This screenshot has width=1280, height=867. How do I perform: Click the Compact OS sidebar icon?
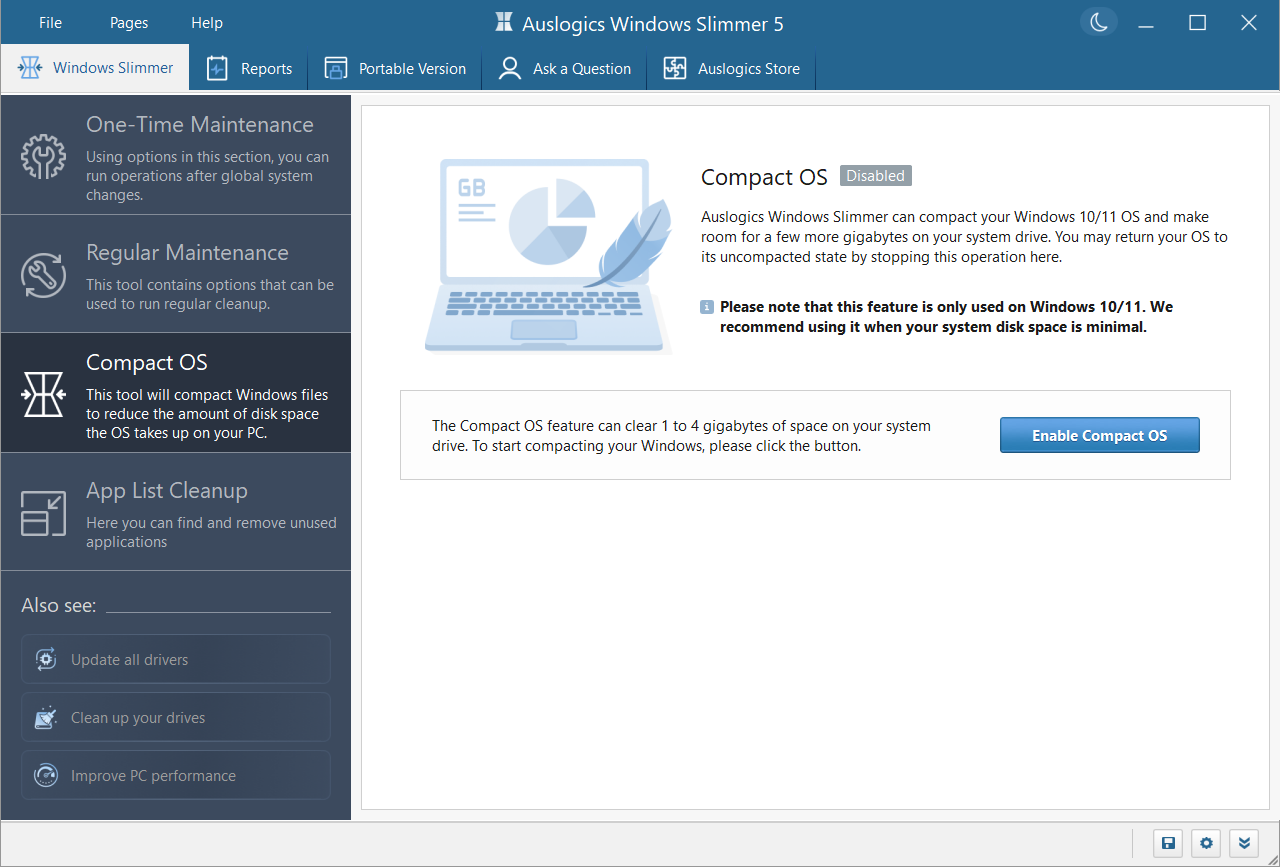[44, 394]
